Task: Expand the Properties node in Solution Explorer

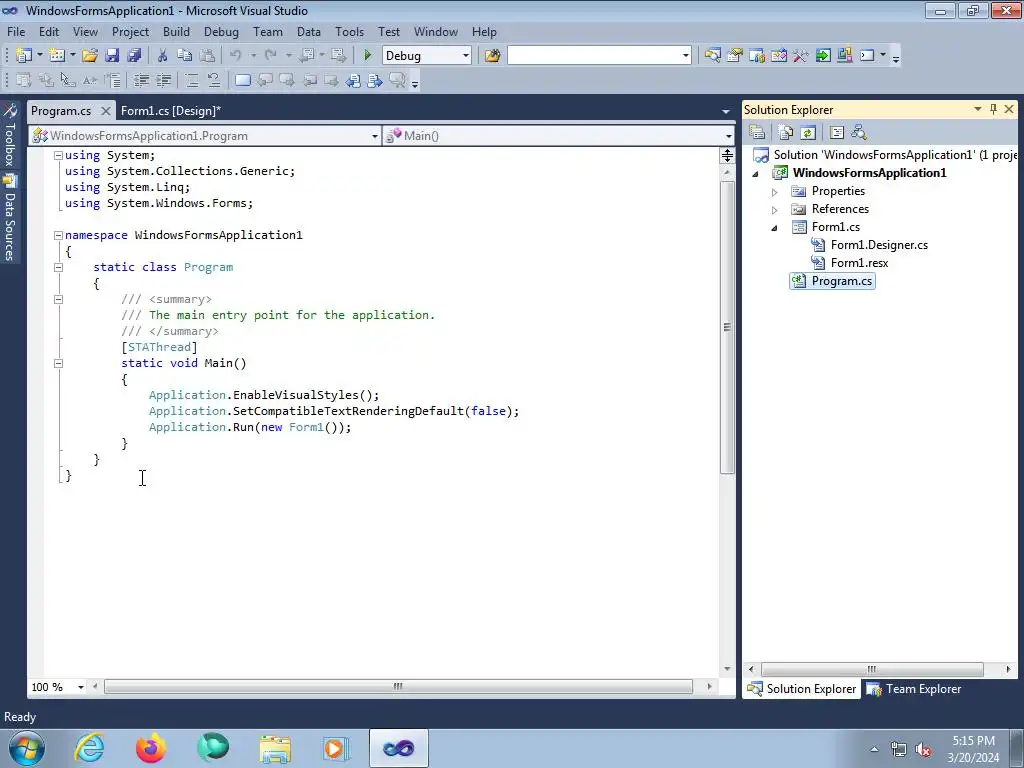Action: tap(775, 192)
